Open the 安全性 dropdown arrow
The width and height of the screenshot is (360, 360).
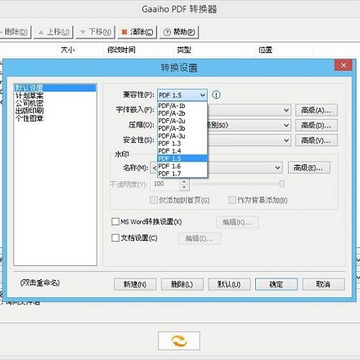click(x=287, y=140)
